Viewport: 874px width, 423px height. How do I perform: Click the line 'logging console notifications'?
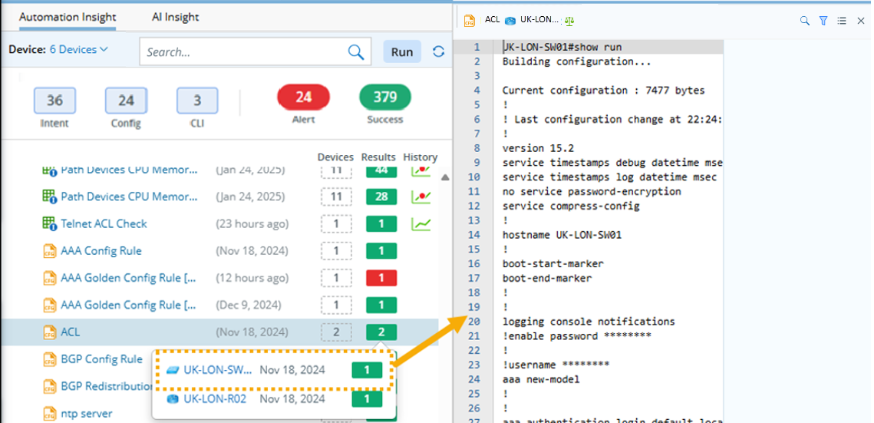coord(589,322)
